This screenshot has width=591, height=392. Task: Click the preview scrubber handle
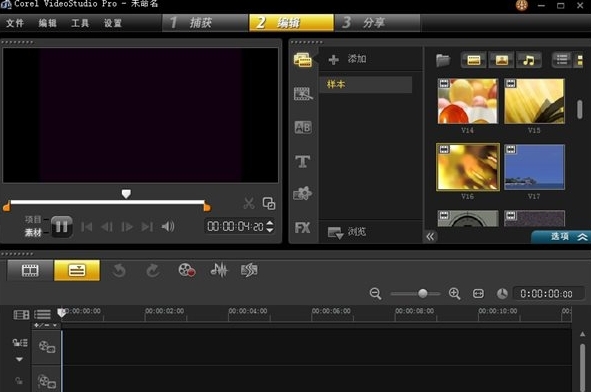(x=126, y=194)
